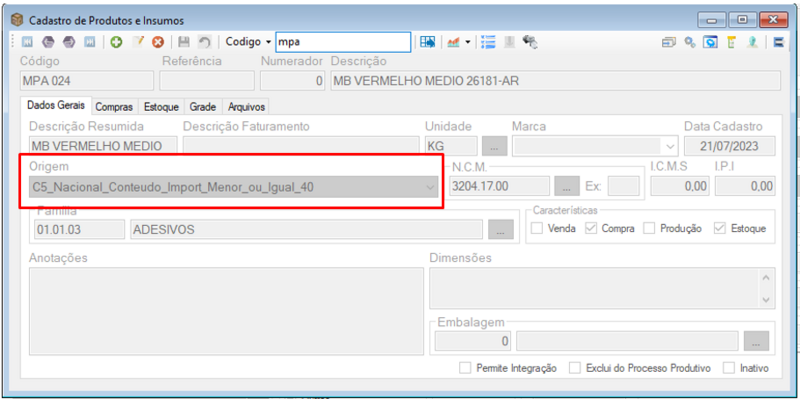Screen dimensions: 800x399
Task: Click the Numerador field
Action: tap(293, 81)
